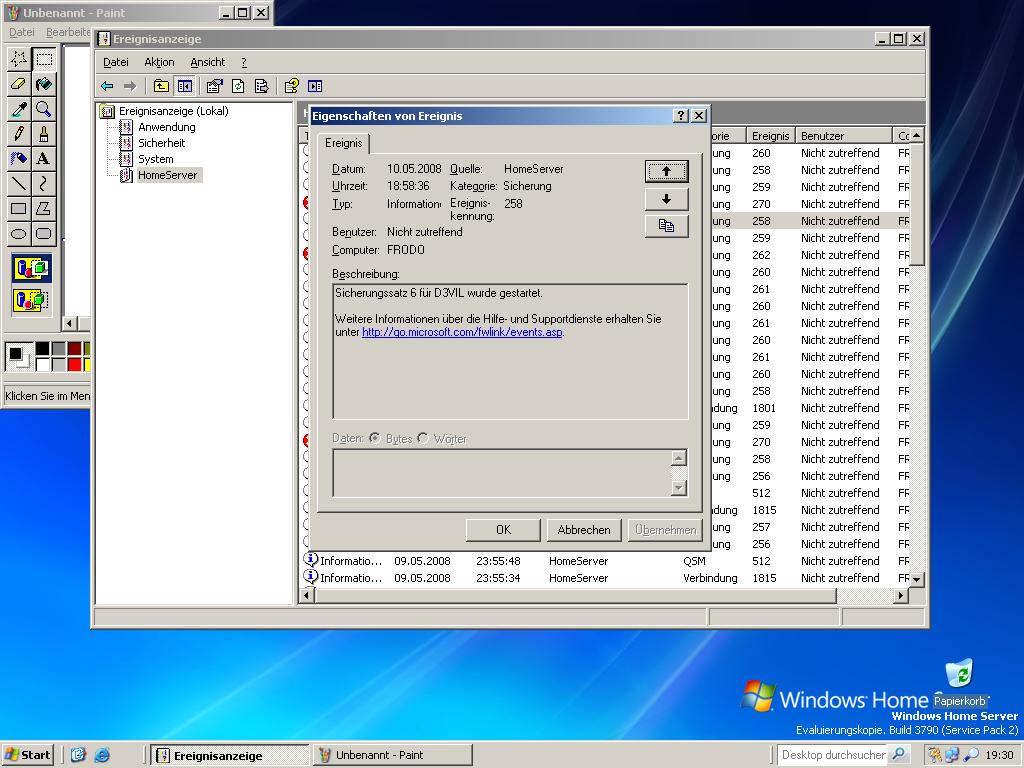Click the Desktop durchsuchen search field
This screenshot has width=1024, height=768.
(833, 755)
